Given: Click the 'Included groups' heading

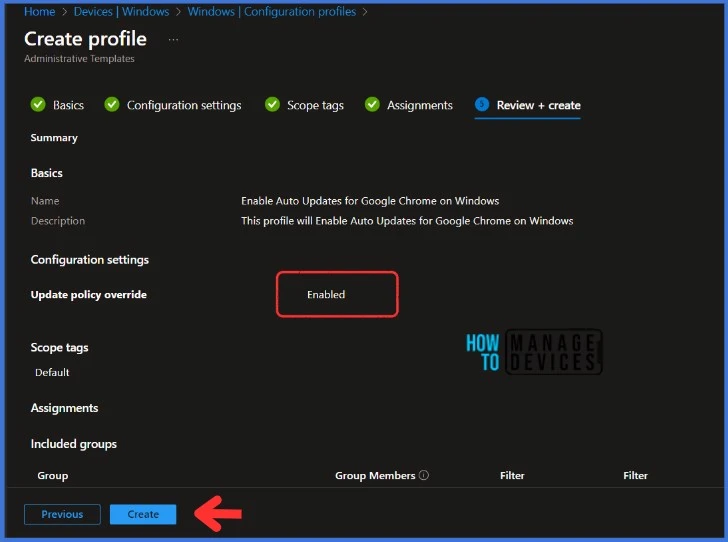Looking at the screenshot, I should 74,444.
